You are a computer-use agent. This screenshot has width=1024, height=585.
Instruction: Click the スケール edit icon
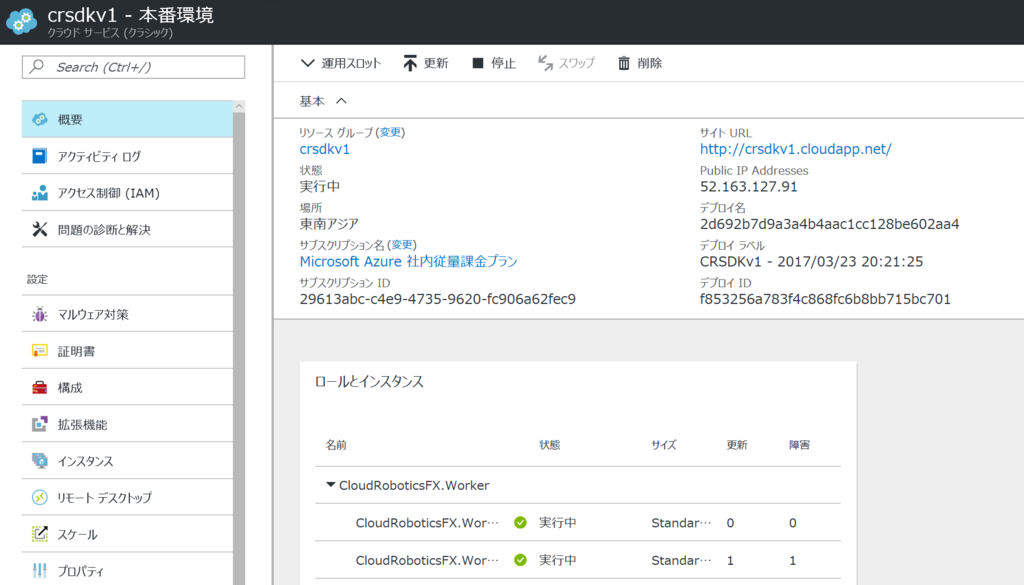coord(39,534)
